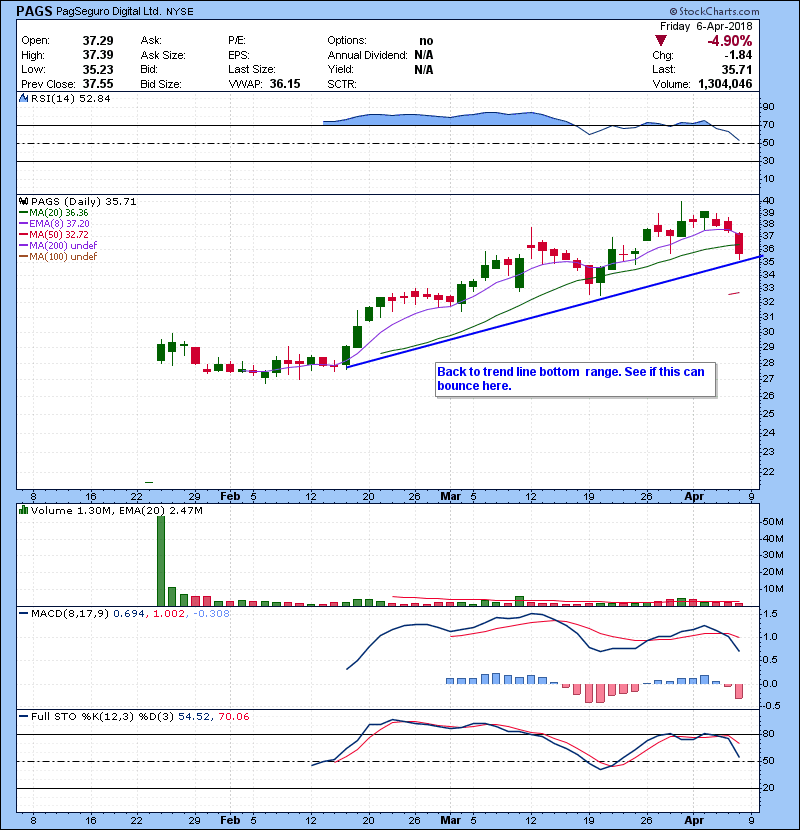The image size is (800, 830).
Task: Click the -4.90% percent change value
Action: (732, 41)
